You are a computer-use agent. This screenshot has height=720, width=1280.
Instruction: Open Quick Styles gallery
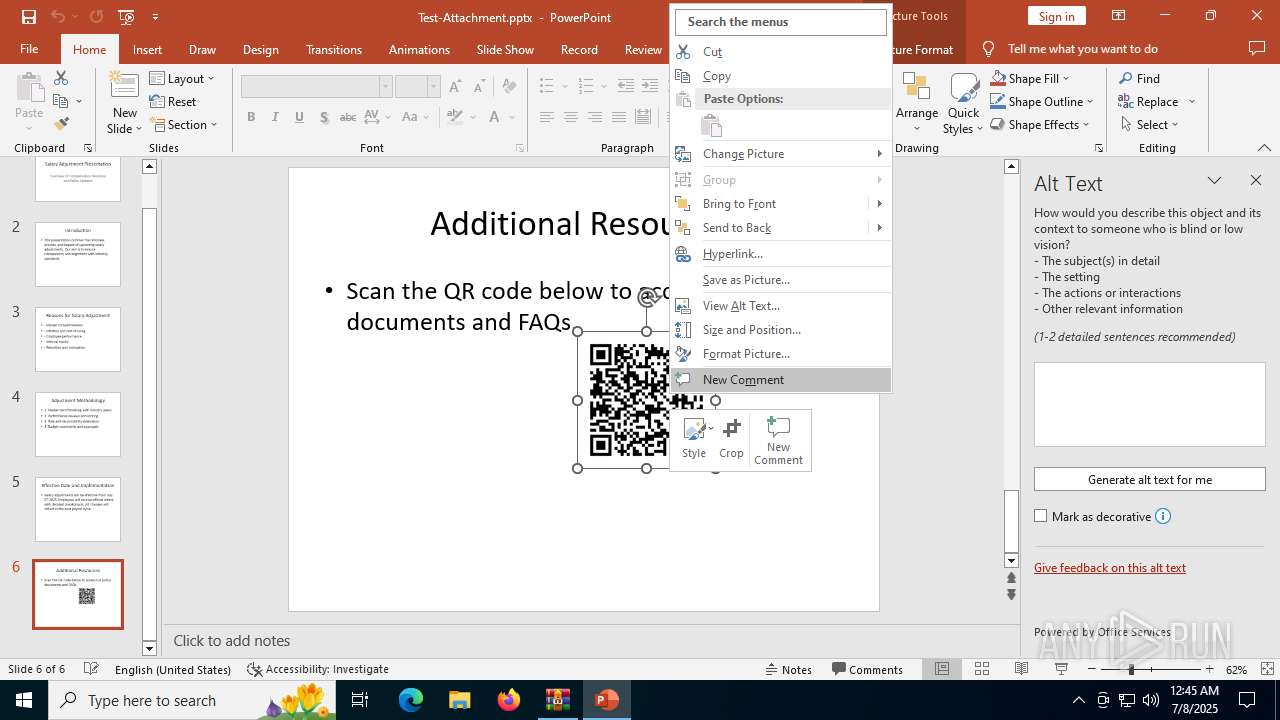click(963, 104)
